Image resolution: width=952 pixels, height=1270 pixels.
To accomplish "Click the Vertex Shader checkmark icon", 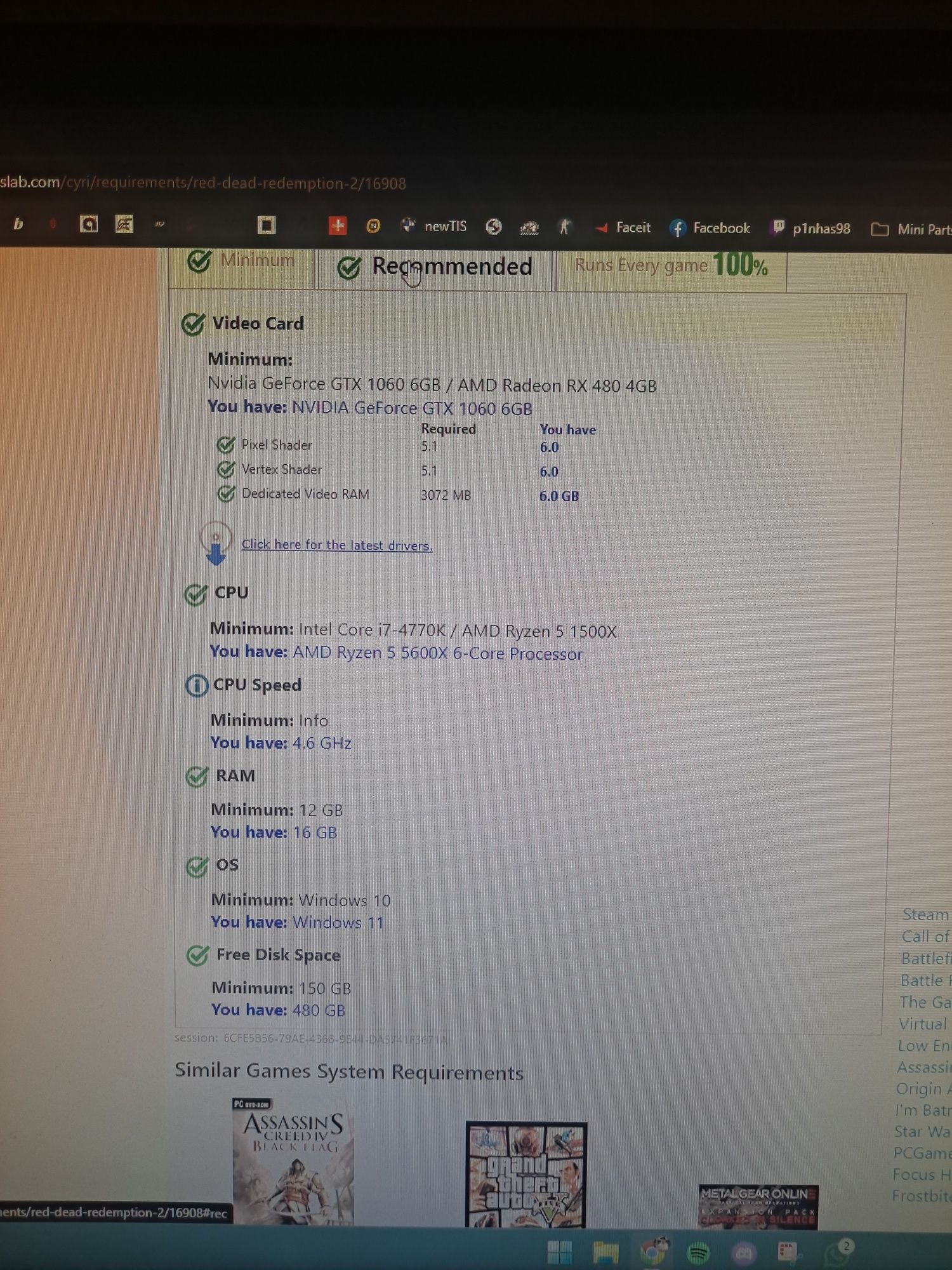I will pos(226,469).
